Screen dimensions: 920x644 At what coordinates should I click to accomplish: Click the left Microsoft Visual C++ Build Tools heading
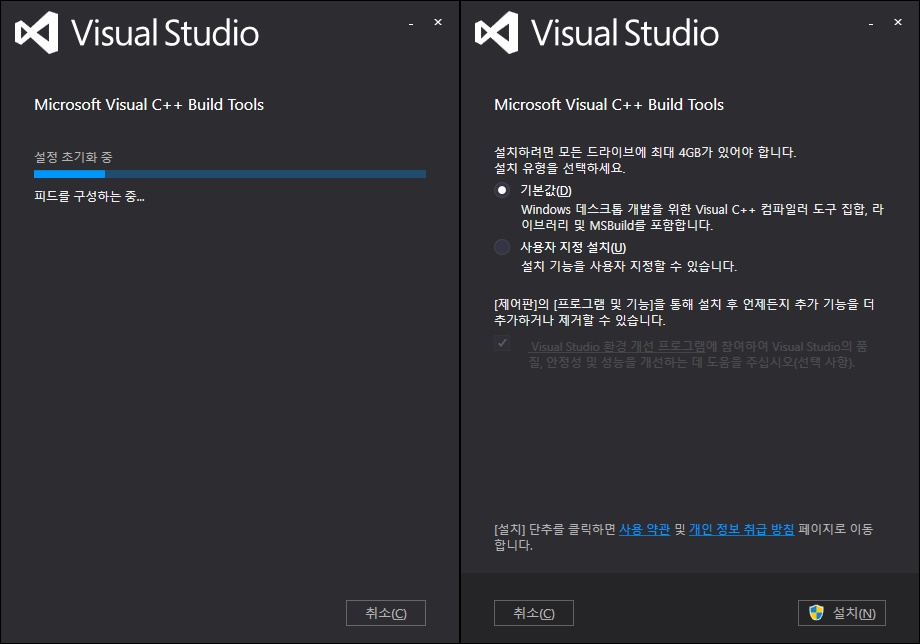pyautogui.click(x=149, y=104)
